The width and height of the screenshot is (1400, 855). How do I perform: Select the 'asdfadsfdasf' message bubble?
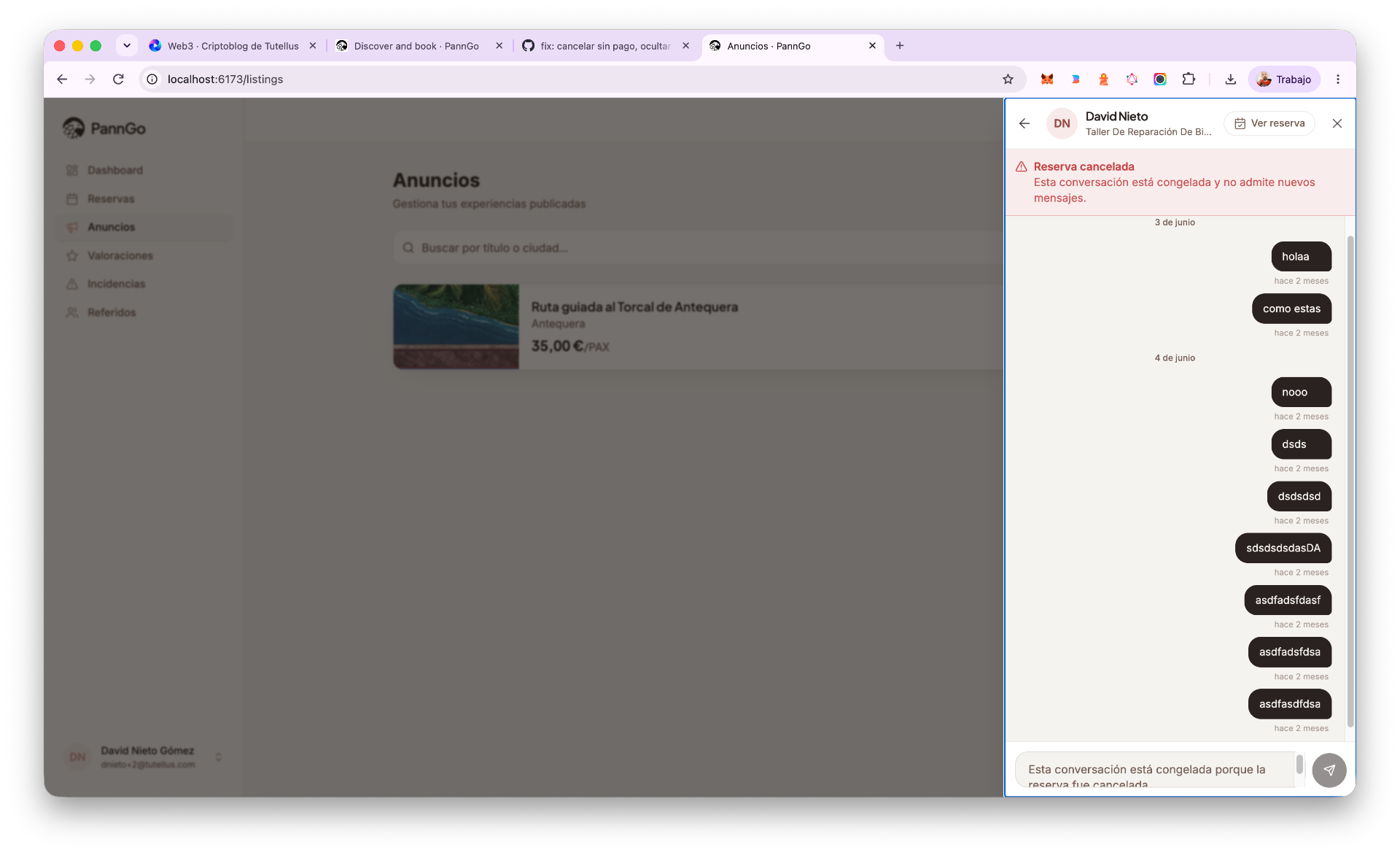coord(1288,600)
